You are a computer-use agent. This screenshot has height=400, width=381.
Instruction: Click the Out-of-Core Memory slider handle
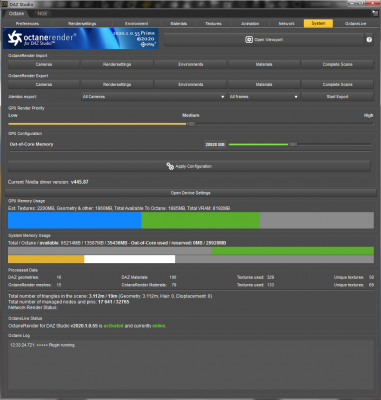(293, 144)
